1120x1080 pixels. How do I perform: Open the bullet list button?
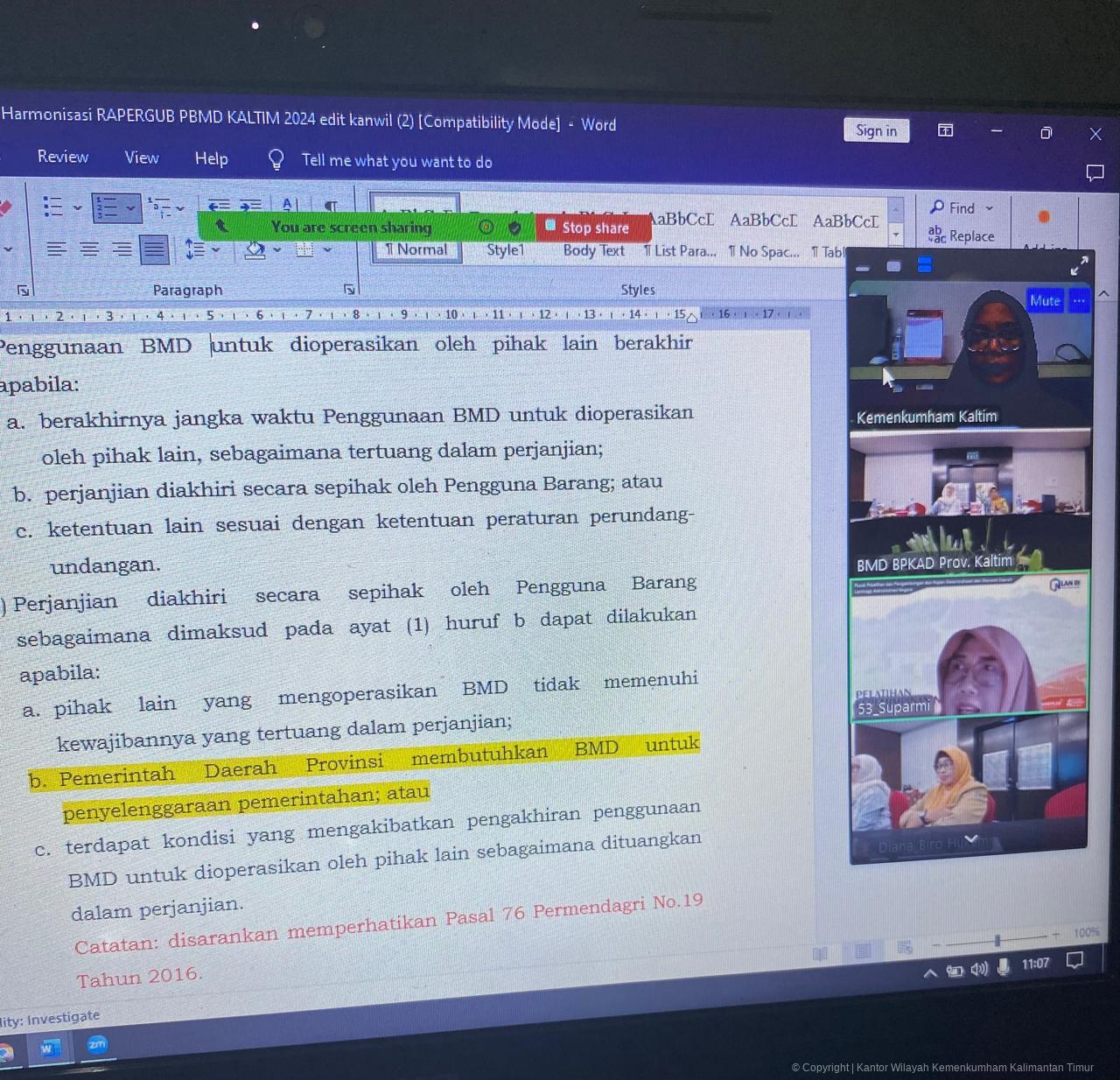point(53,207)
